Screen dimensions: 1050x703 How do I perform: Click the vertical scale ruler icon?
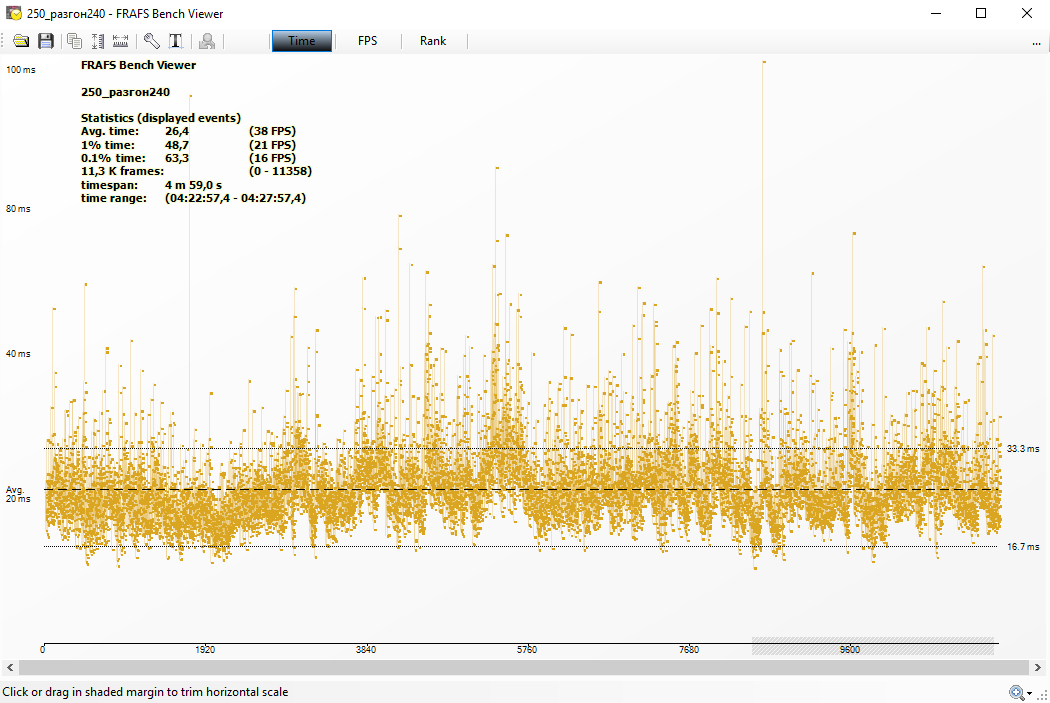[98, 41]
